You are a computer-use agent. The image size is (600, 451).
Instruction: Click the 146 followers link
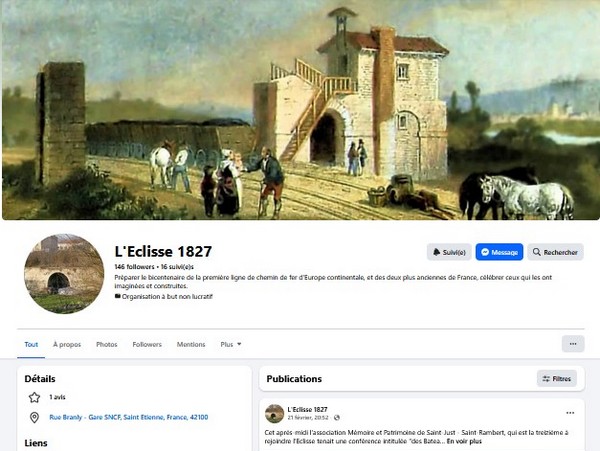[134, 267]
